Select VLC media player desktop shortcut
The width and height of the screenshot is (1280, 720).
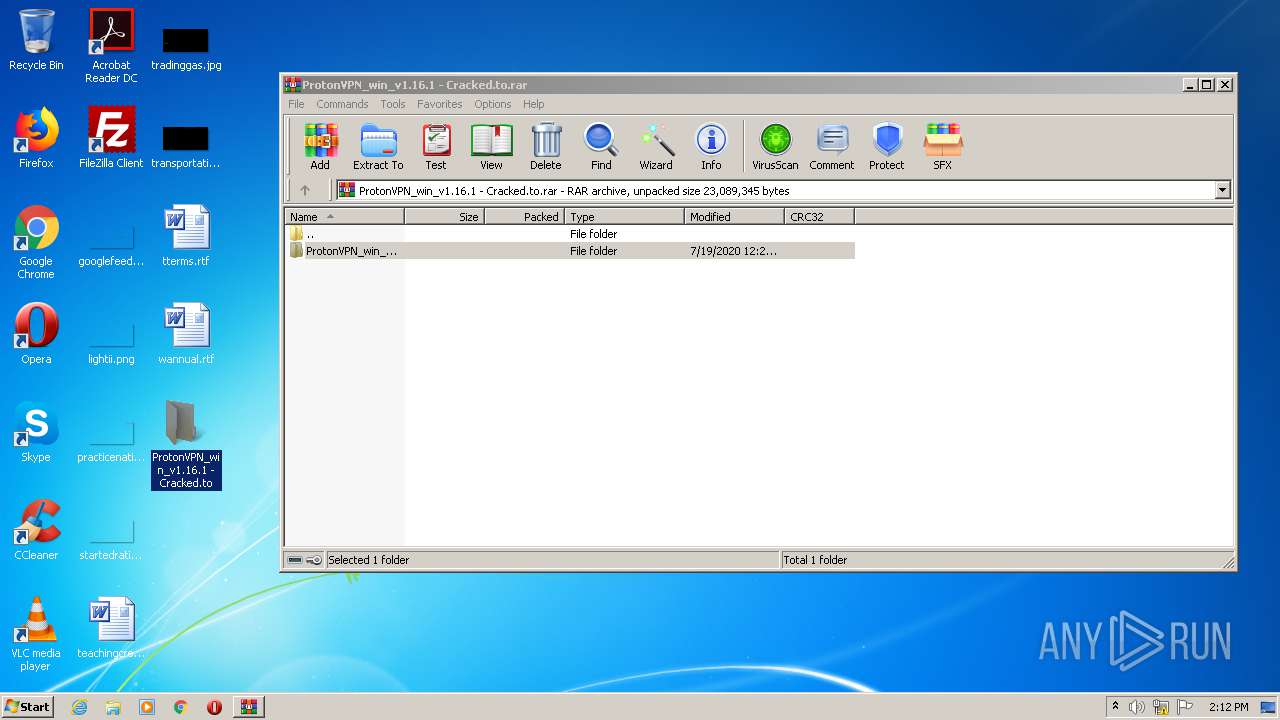click(36, 634)
